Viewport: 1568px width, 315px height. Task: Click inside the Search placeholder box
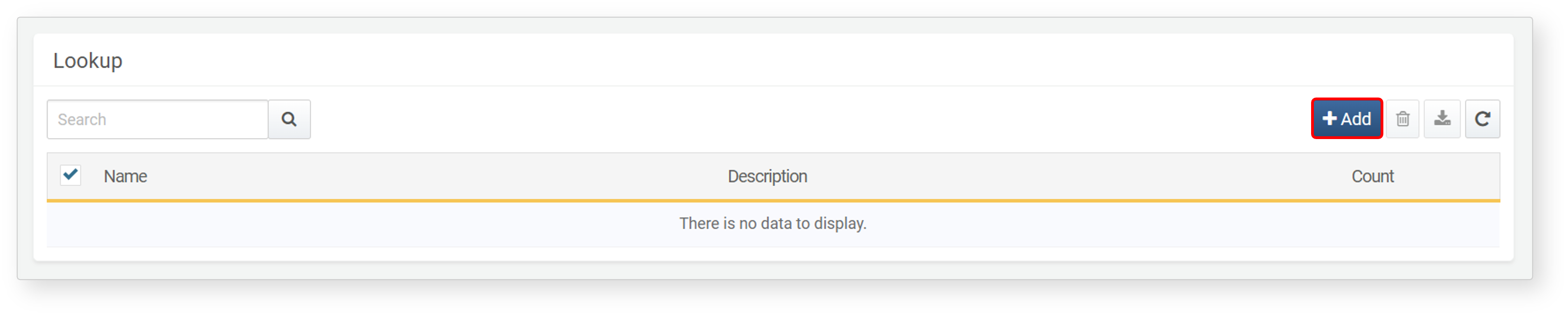[x=158, y=119]
